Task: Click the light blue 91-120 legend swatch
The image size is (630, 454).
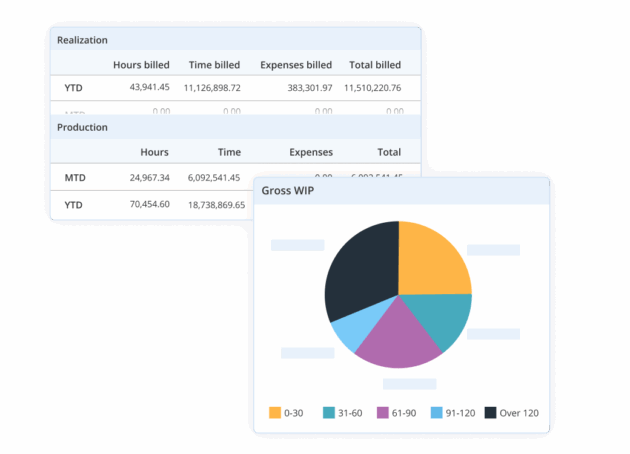Action: pos(436,412)
